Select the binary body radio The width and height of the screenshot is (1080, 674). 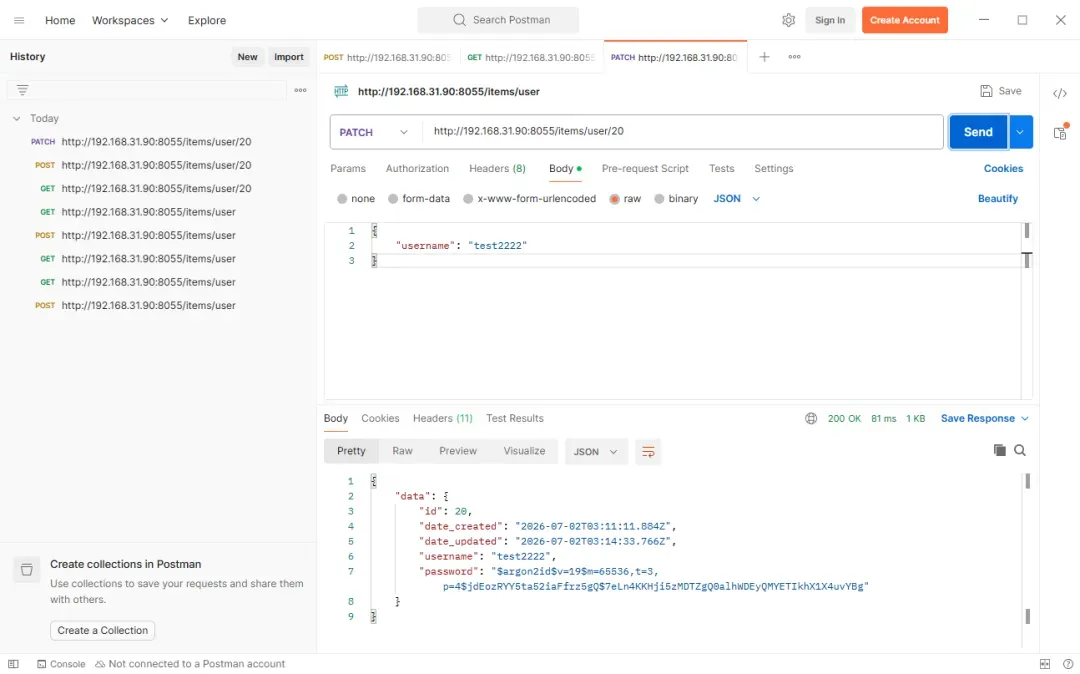pyautogui.click(x=676, y=199)
